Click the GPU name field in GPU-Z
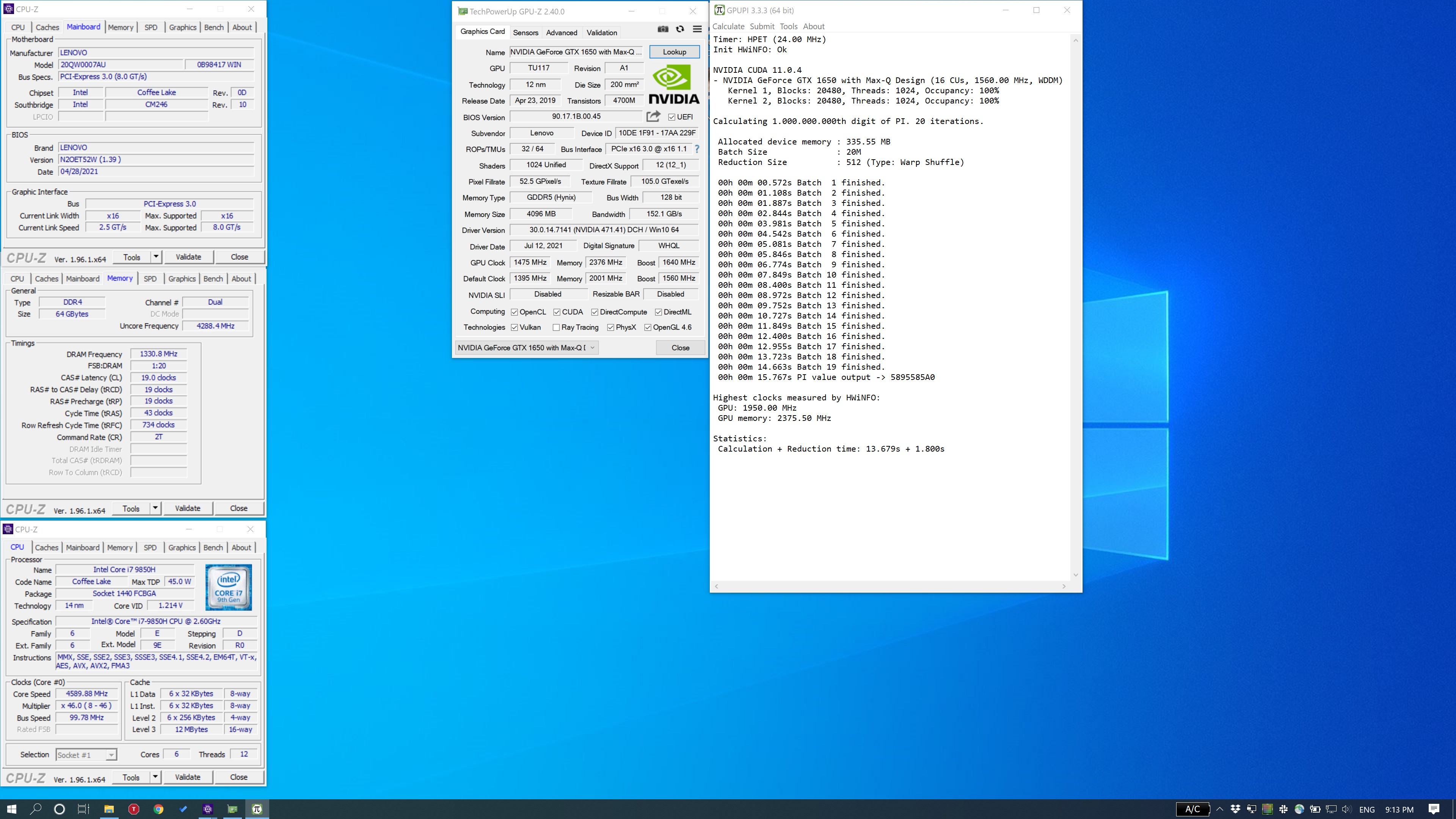 pyautogui.click(x=576, y=52)
